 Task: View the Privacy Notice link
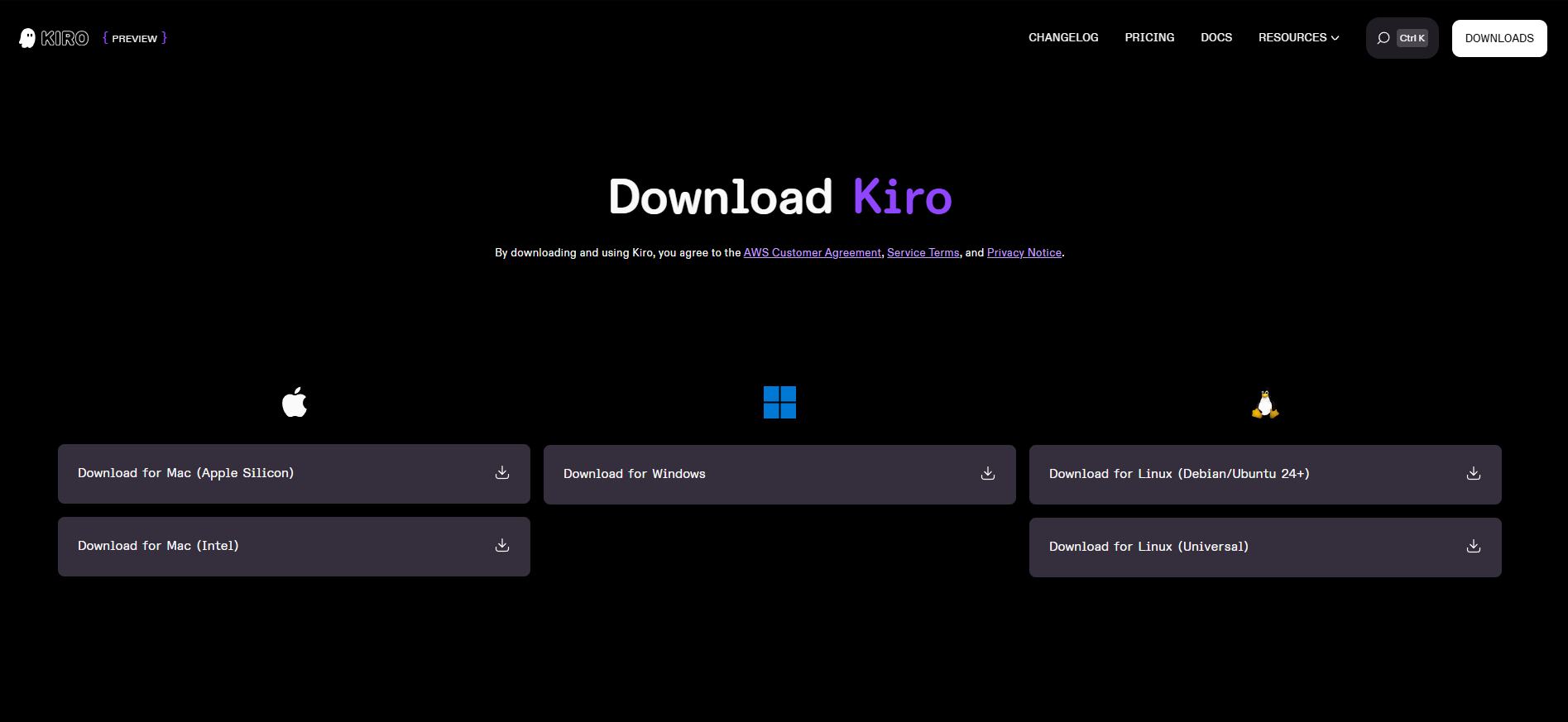click(1024, 253)
